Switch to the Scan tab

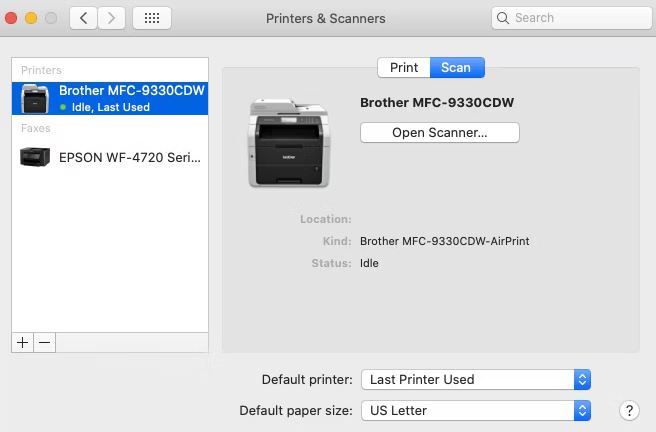pyautogui.click(x=457, y=67)
